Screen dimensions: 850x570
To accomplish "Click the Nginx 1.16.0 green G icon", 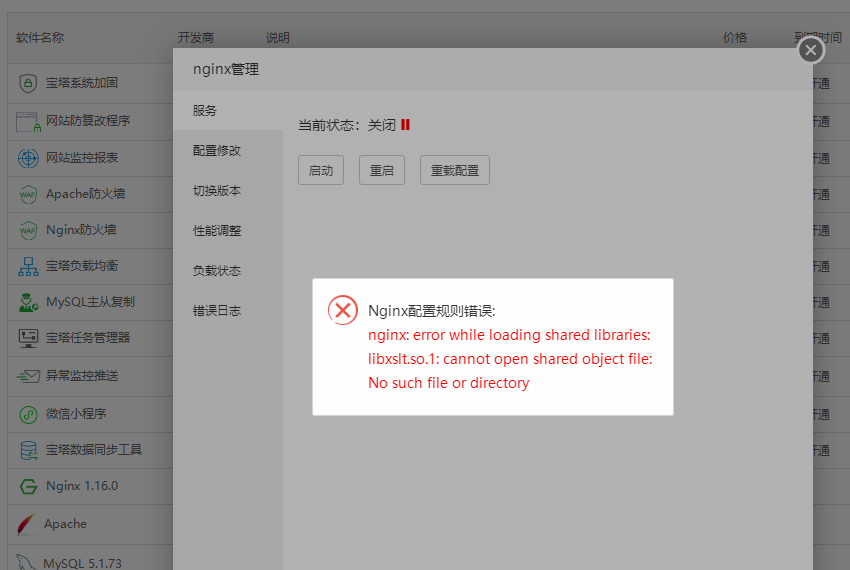I will (28, 486).
